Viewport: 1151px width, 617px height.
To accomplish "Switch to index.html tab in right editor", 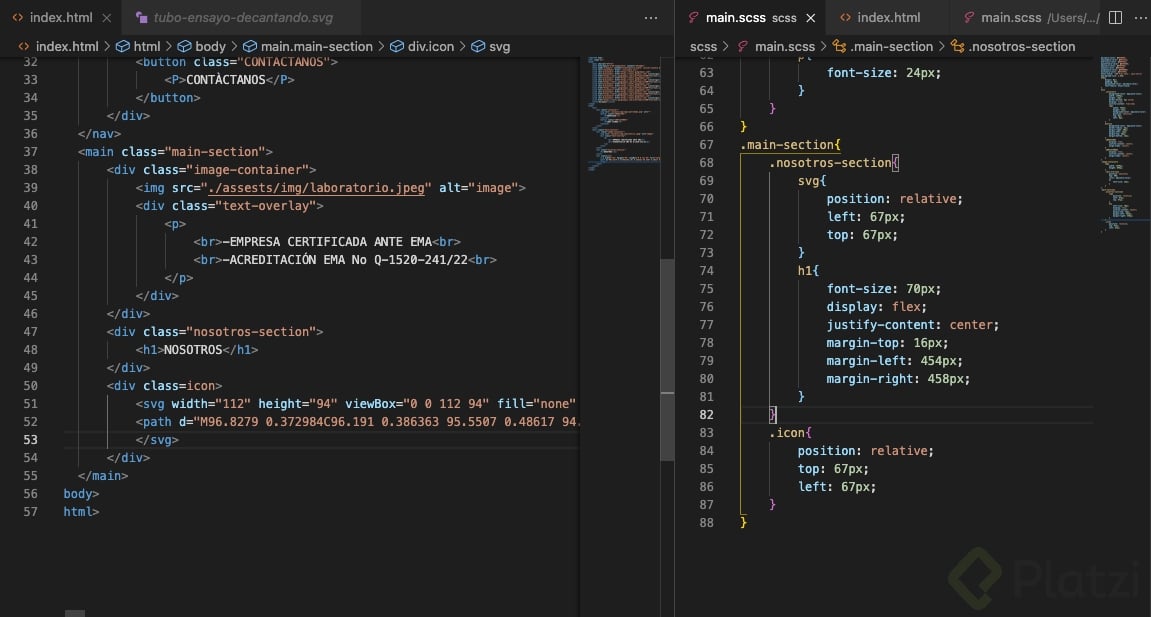I will coord(888,18).
